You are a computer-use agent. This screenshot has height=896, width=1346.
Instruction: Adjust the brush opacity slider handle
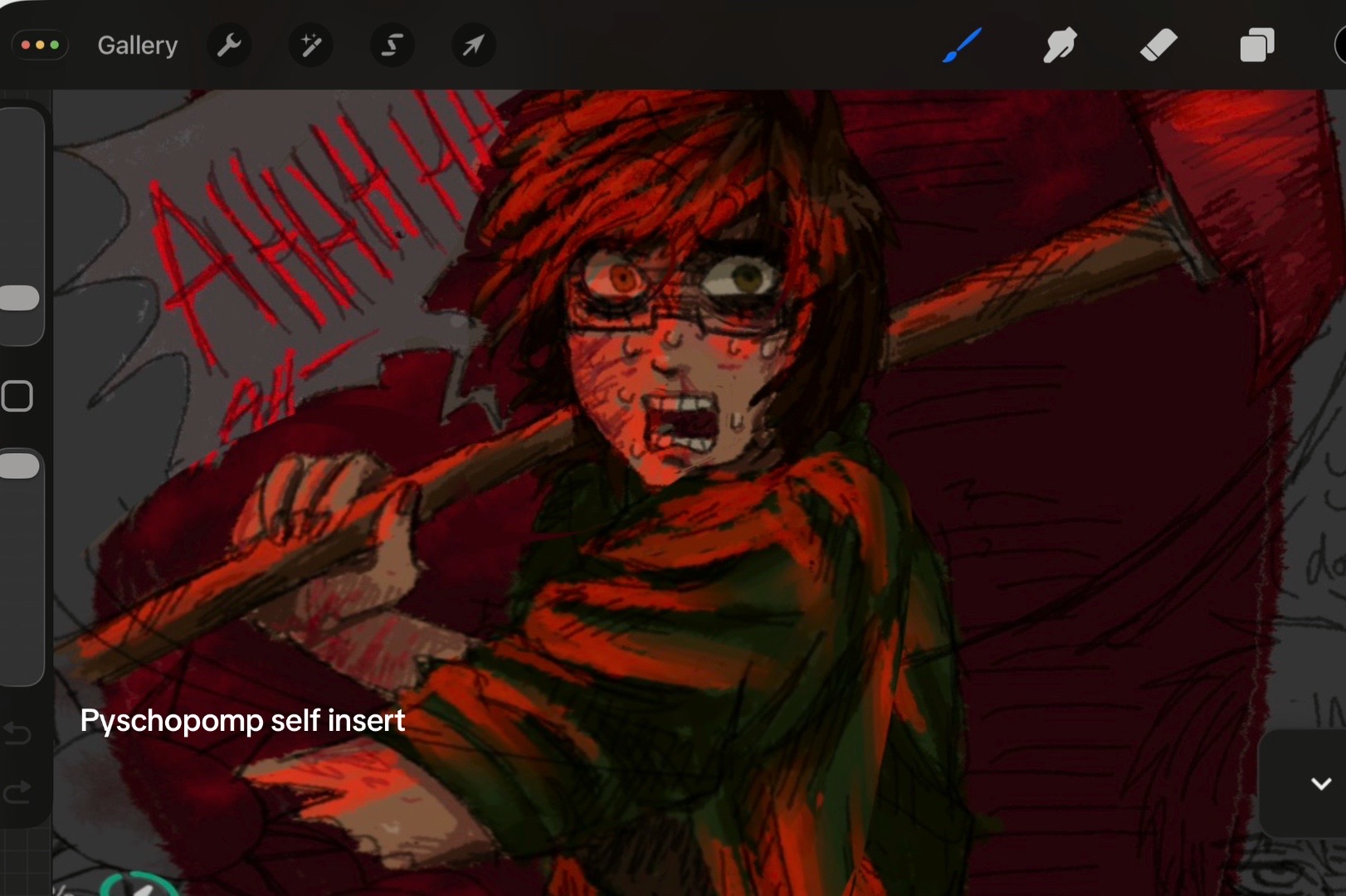(20, 465)
